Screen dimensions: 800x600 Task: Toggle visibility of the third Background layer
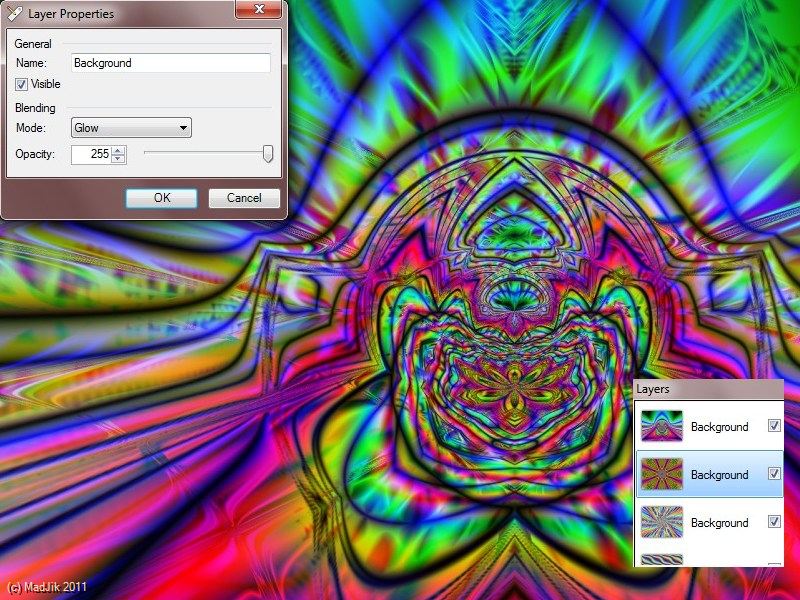pos(774,521)
